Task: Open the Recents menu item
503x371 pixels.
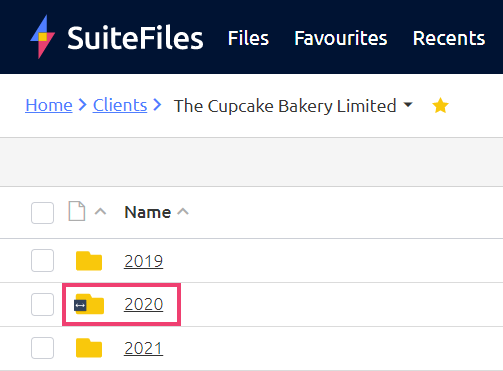Action: (449, 38)
